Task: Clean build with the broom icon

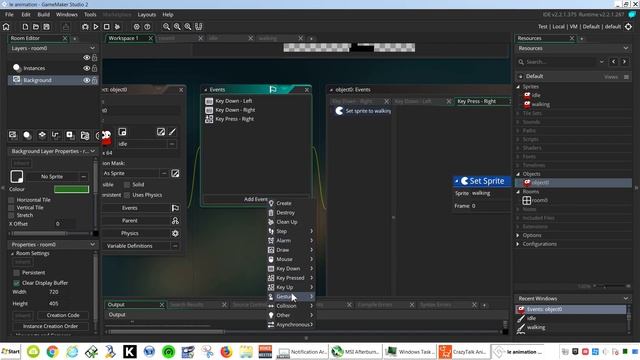Action: [x=118, y=27]
